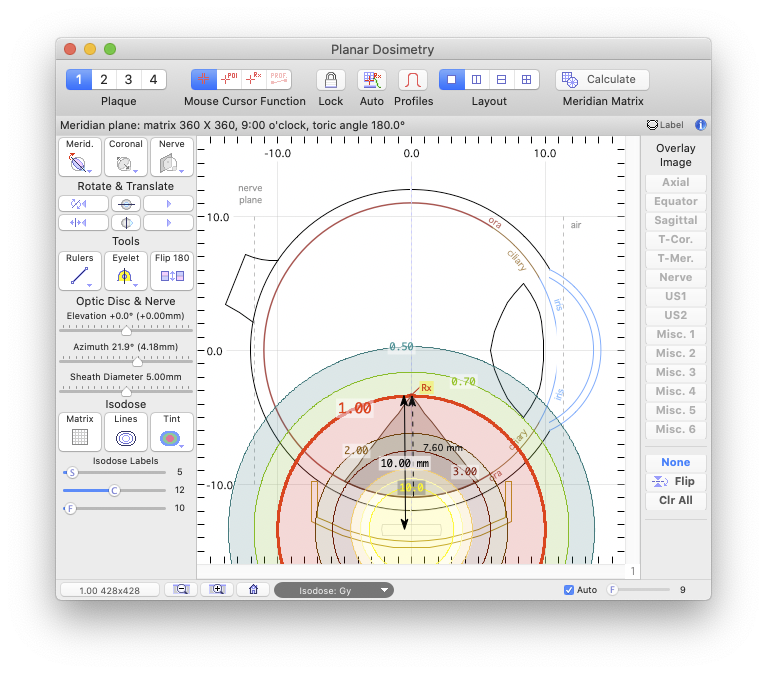Open the blue info icon
Image resolution: width=767 pixels, height=674 pixels.
pyautogui.click(x=700, y=125)
